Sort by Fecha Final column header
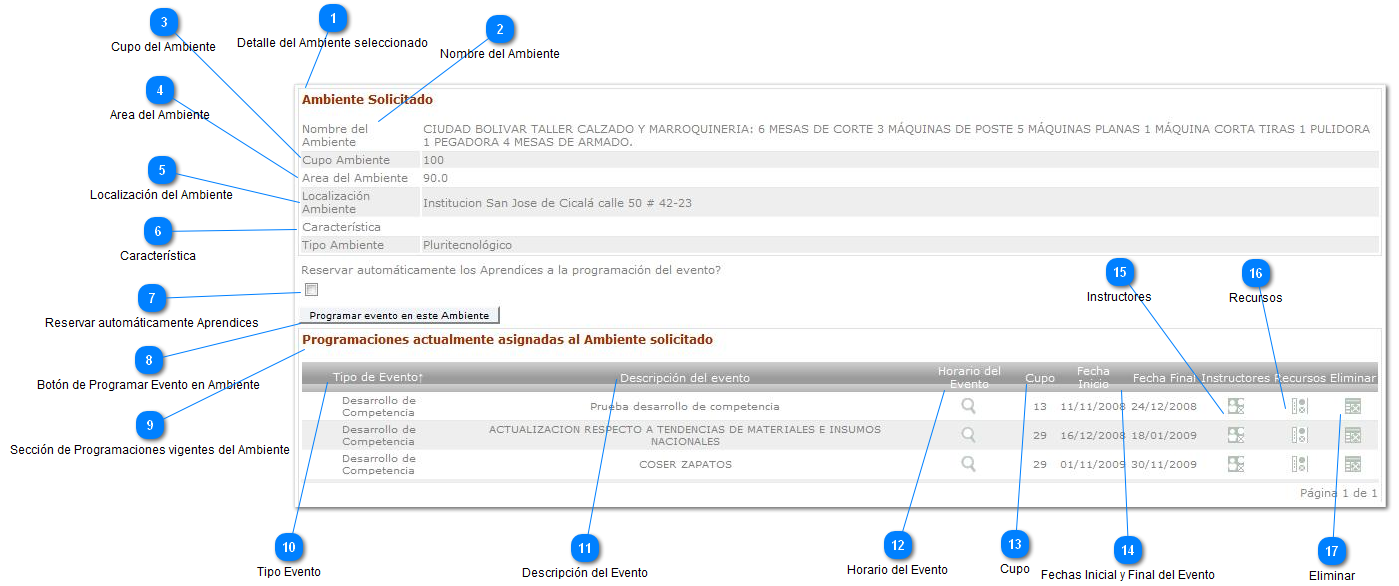 click(x=1164, y=378)
